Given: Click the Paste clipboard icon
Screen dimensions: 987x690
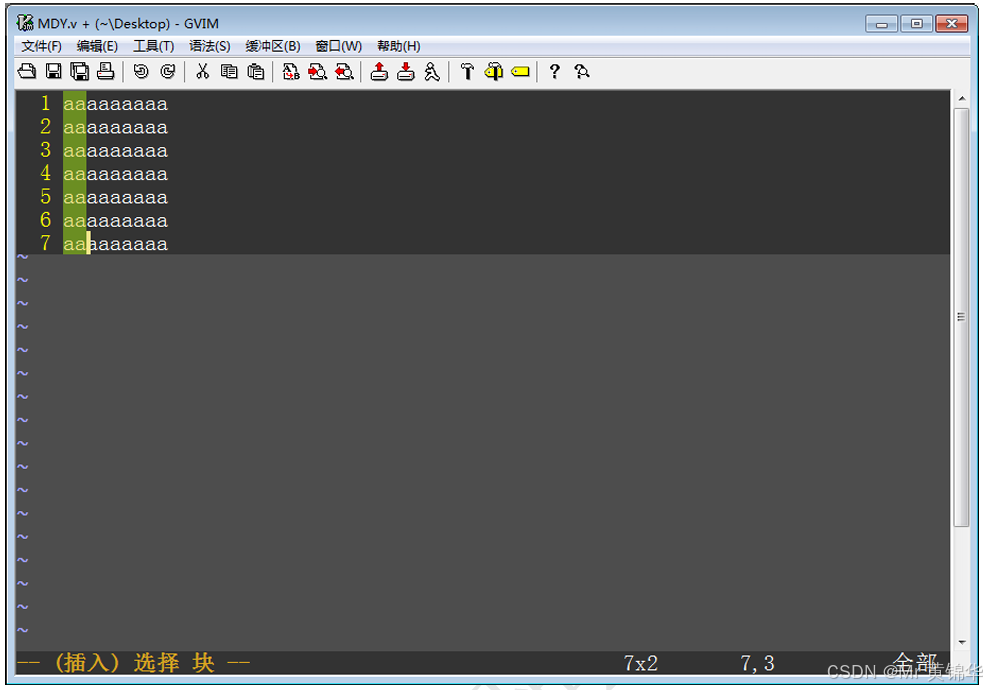Looking at the screenshot, I should pyautogui.click(x=256, y=72).
